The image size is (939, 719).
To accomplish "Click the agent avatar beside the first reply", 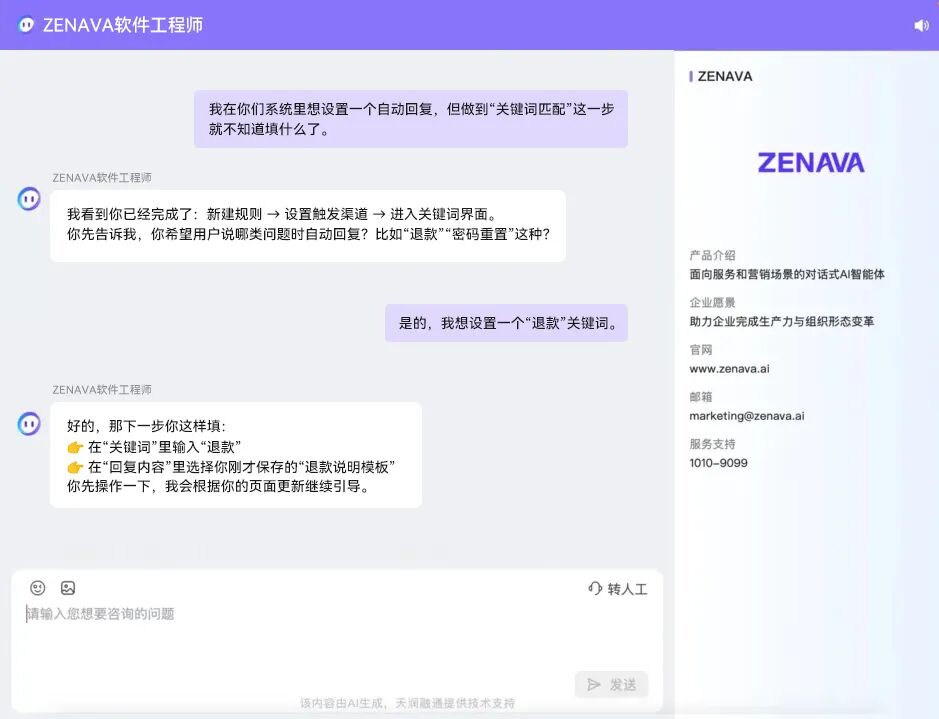I will point(28,199).
